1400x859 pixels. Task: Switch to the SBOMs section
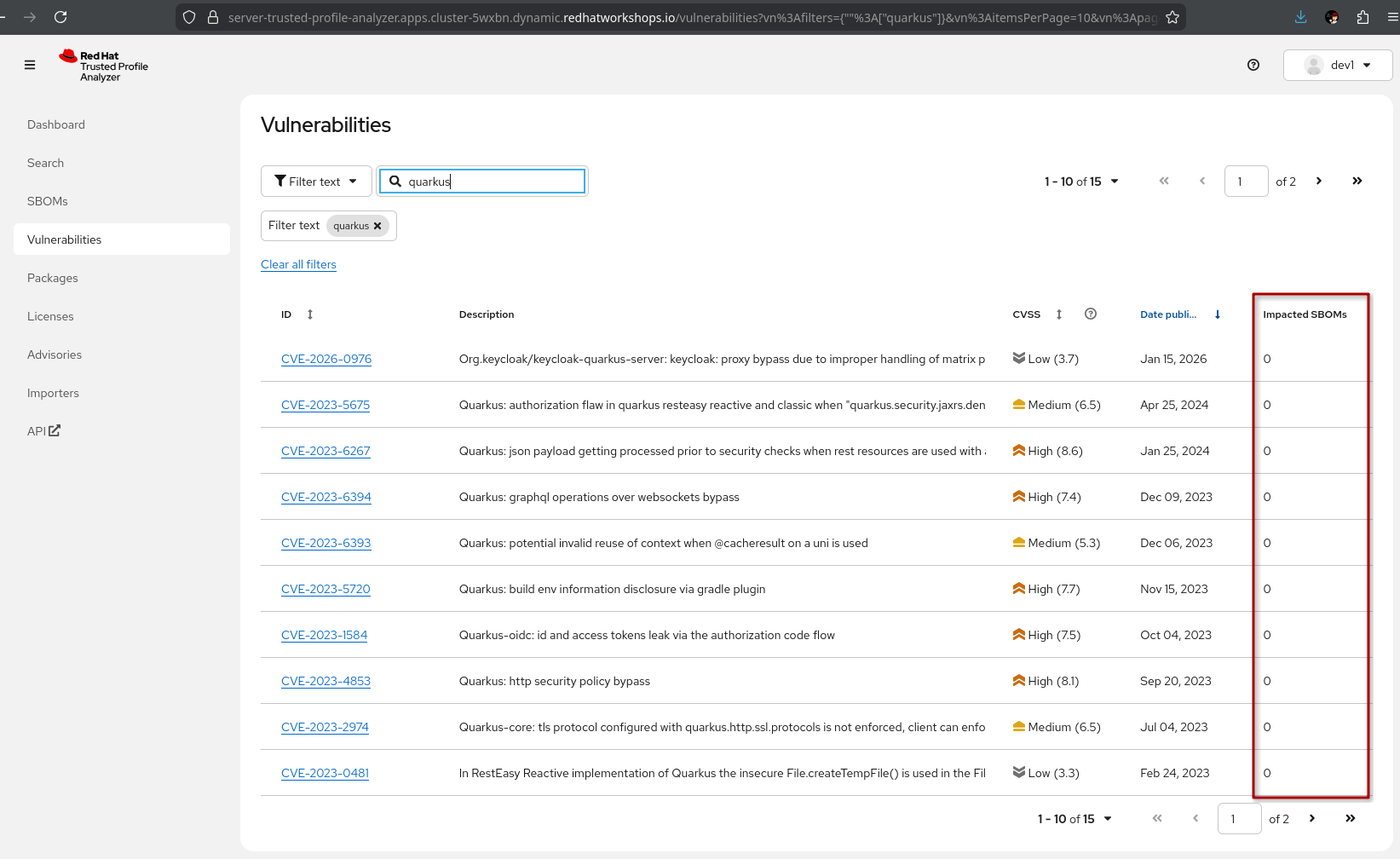point(47,200)
